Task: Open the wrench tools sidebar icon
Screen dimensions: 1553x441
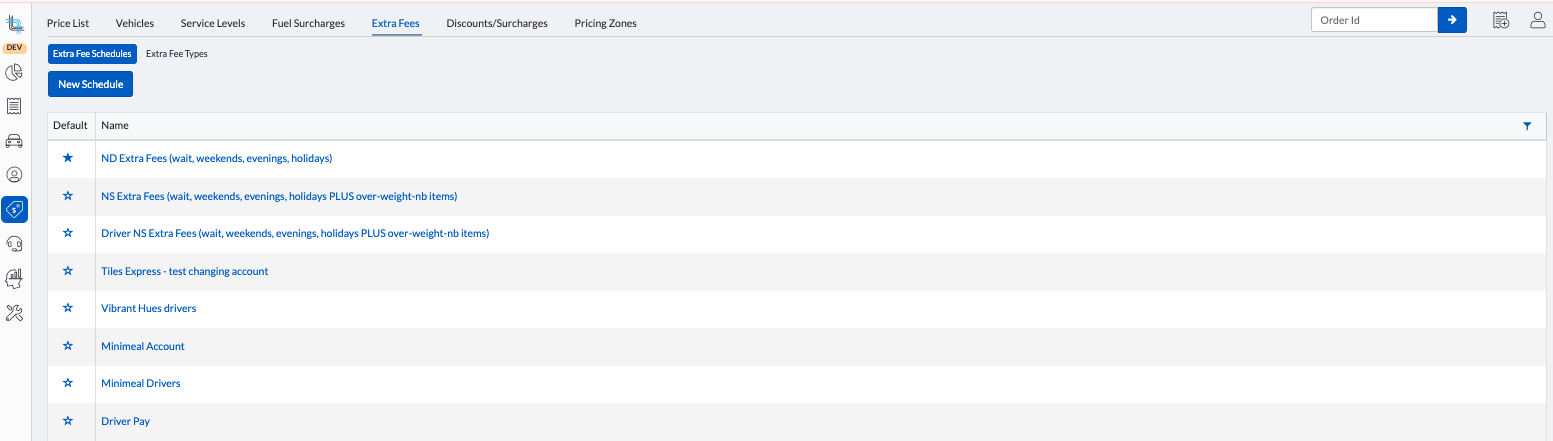Action: [x=15, y=313]
